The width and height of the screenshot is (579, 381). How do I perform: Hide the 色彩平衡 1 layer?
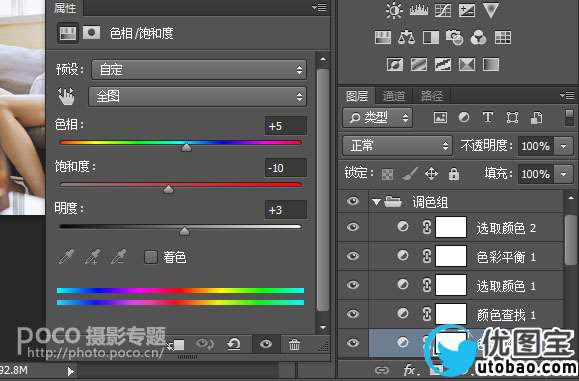[353, 256]
